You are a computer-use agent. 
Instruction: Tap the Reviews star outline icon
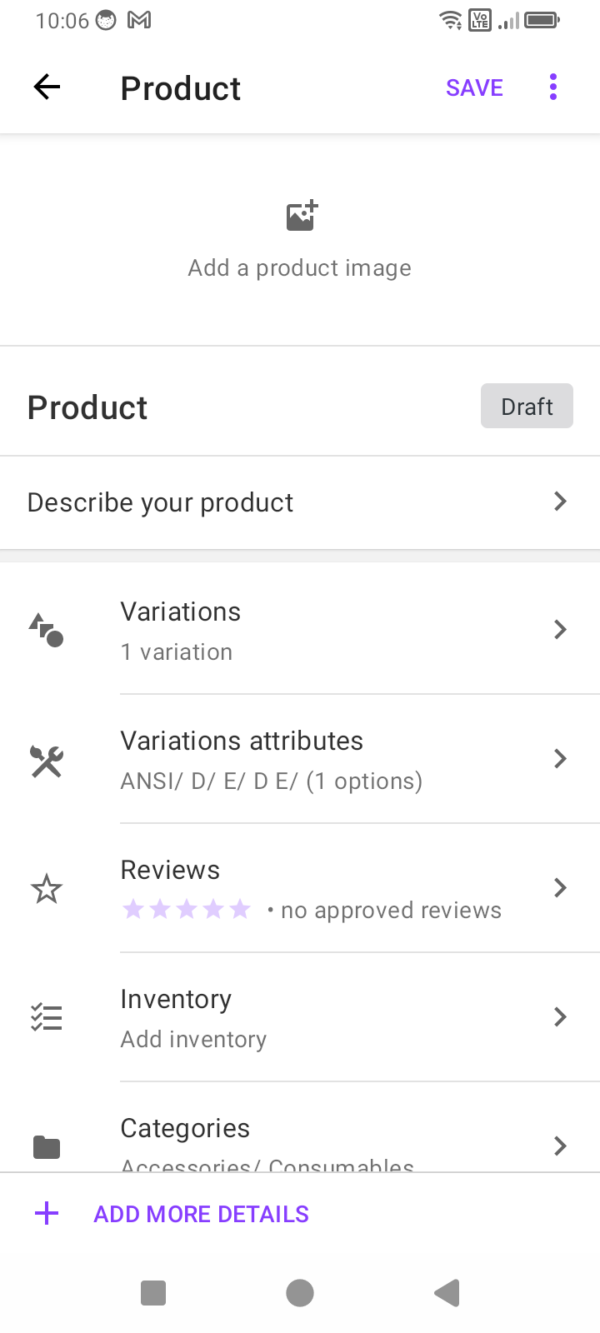[x=46, y=889]
